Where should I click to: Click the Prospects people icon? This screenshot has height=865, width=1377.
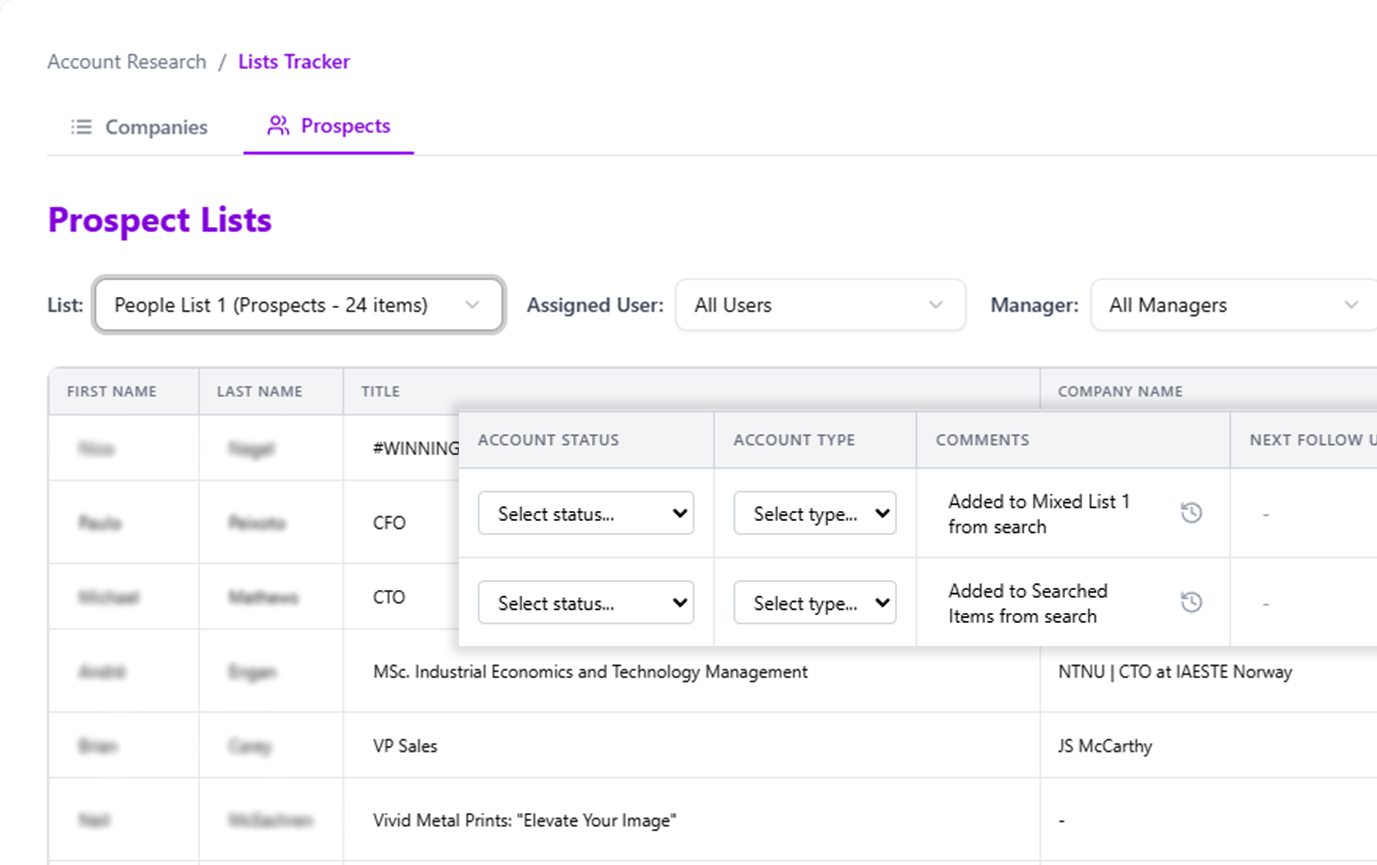tap(277, 126)
